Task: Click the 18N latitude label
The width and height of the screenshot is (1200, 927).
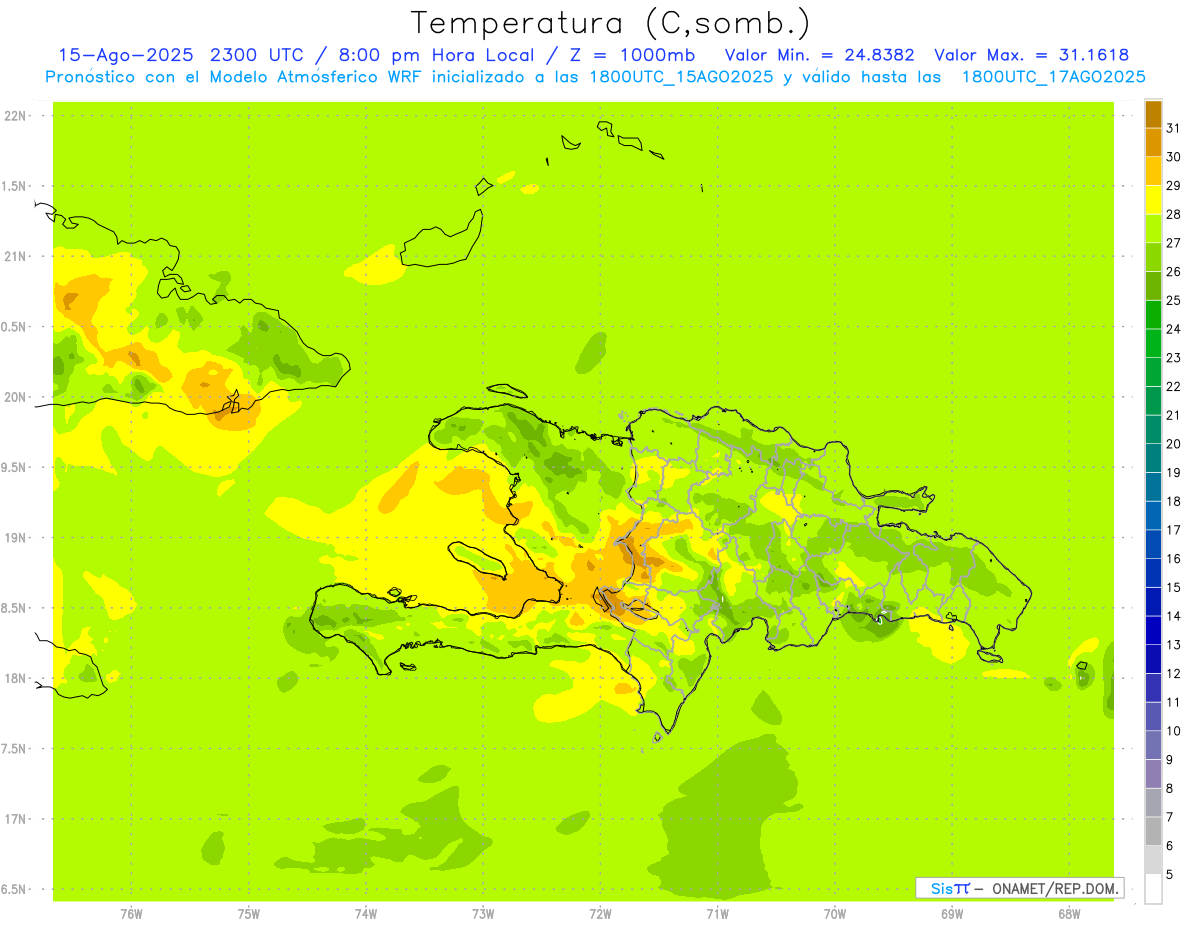Action: pos(15,679)
